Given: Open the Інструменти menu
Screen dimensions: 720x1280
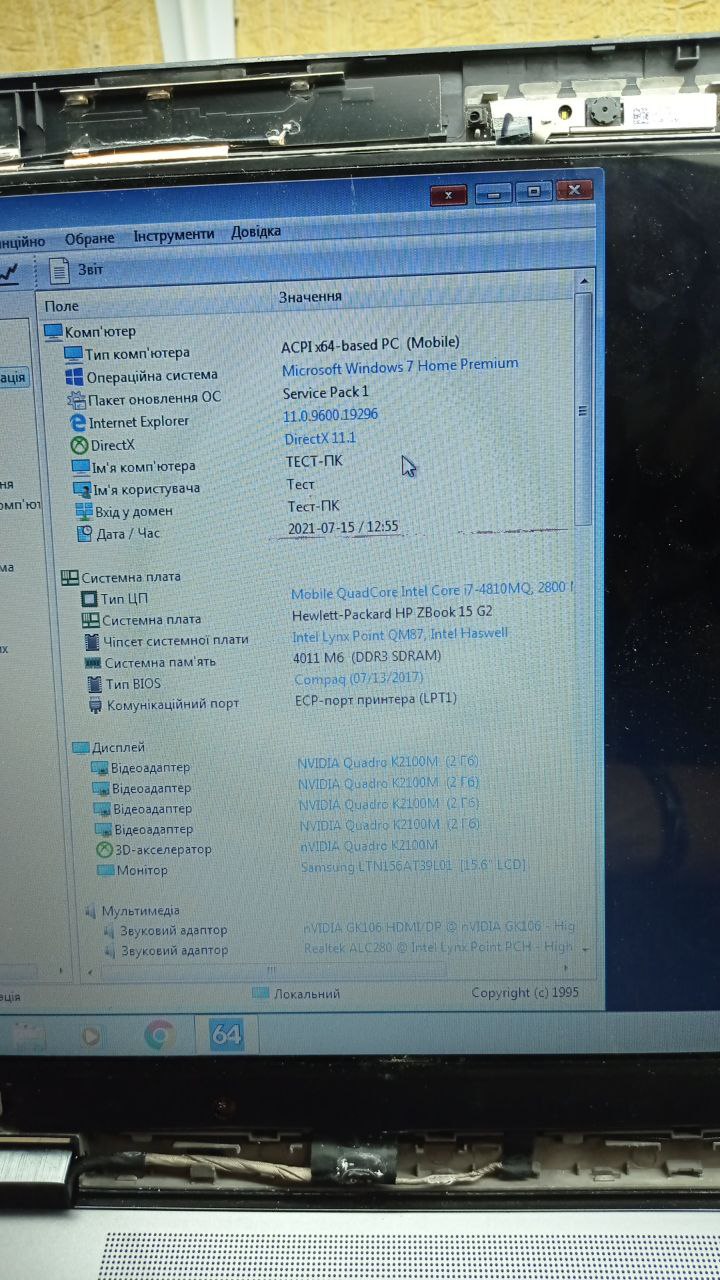Looking at the screenshot, I should [174, 234].
